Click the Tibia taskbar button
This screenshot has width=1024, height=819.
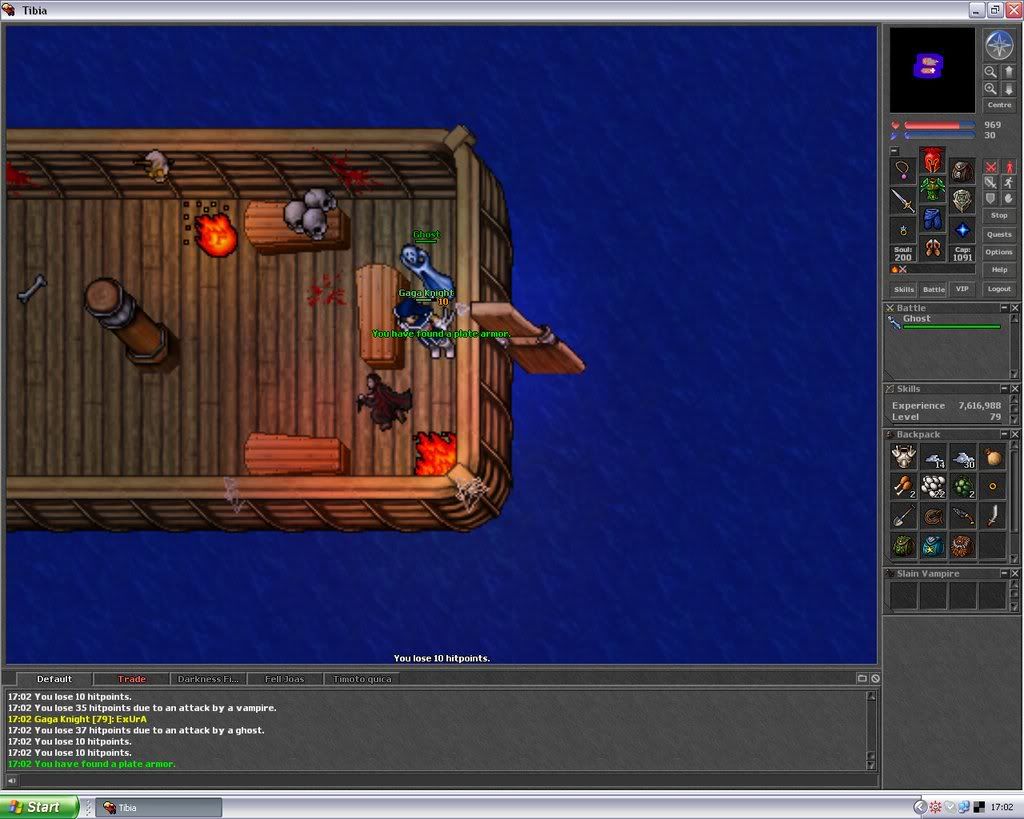(x=159, y=808)
